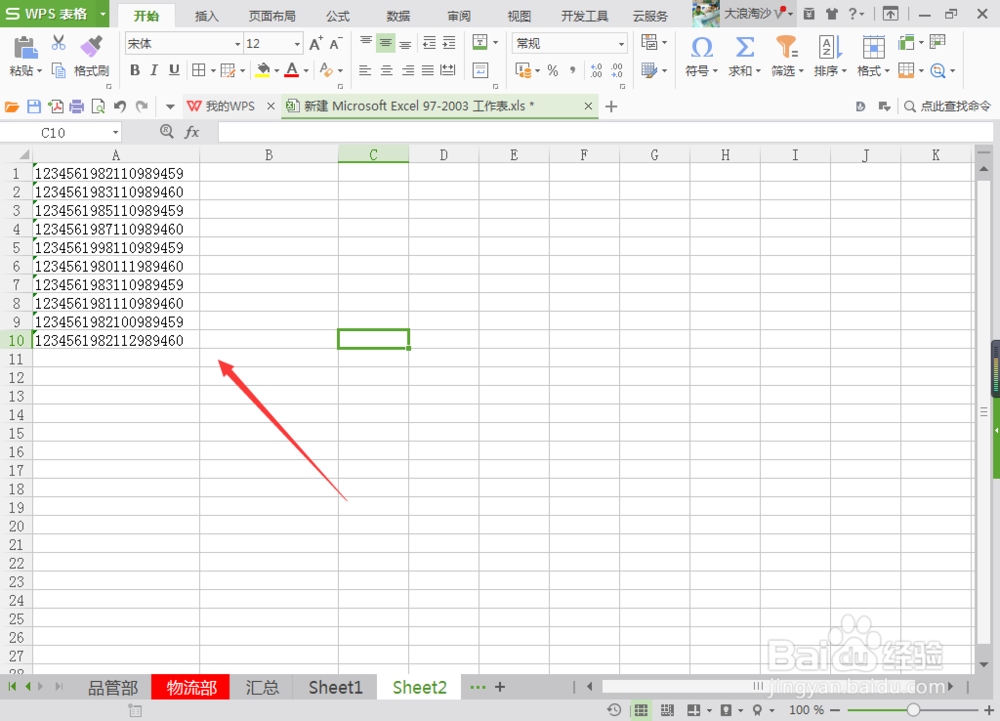1000x721 pixels.
Task: Decrease font size with A- icon
Action: coord(335,43)
